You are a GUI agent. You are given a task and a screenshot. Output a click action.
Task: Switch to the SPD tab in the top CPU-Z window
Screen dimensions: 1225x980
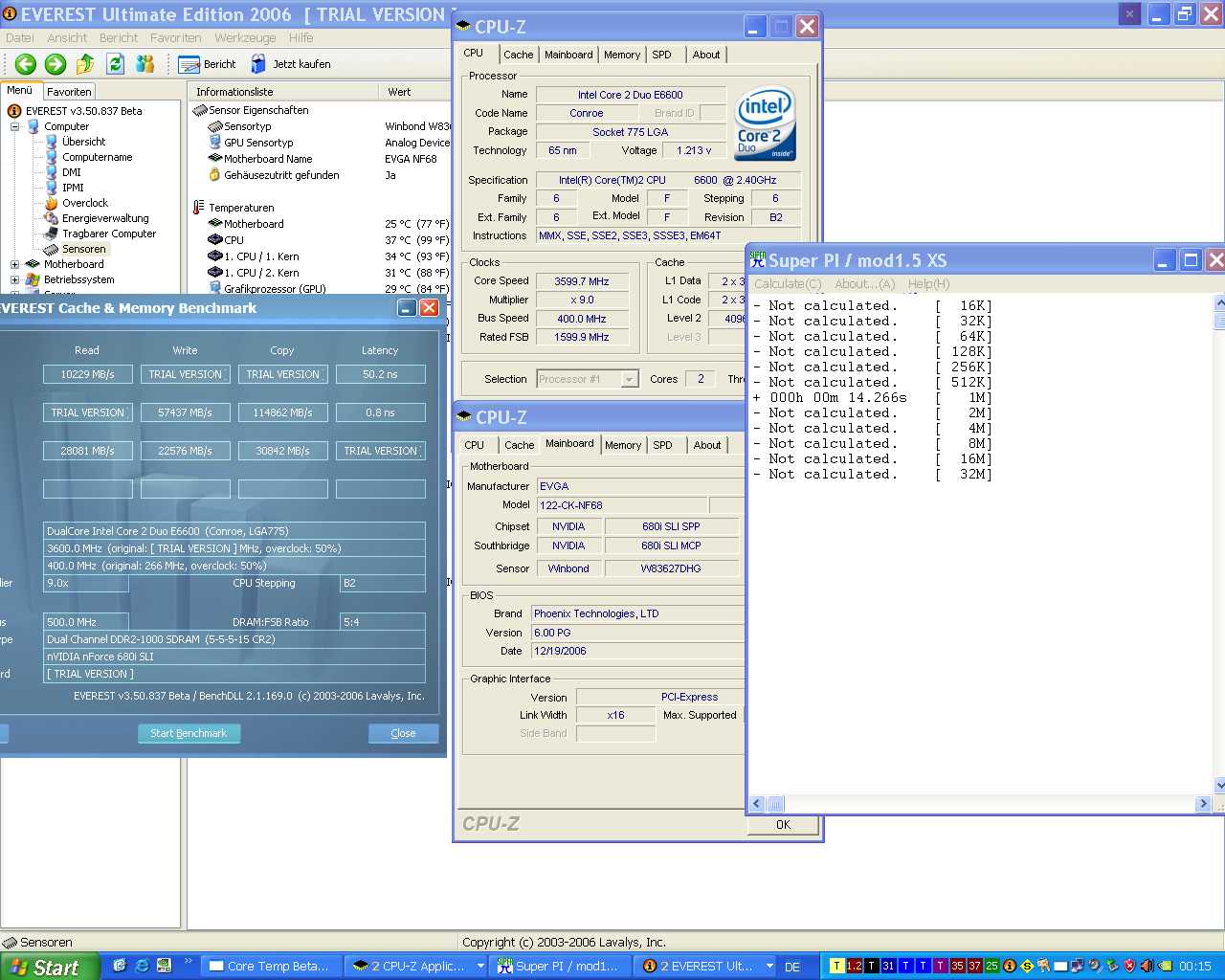(x=662, y=55)
